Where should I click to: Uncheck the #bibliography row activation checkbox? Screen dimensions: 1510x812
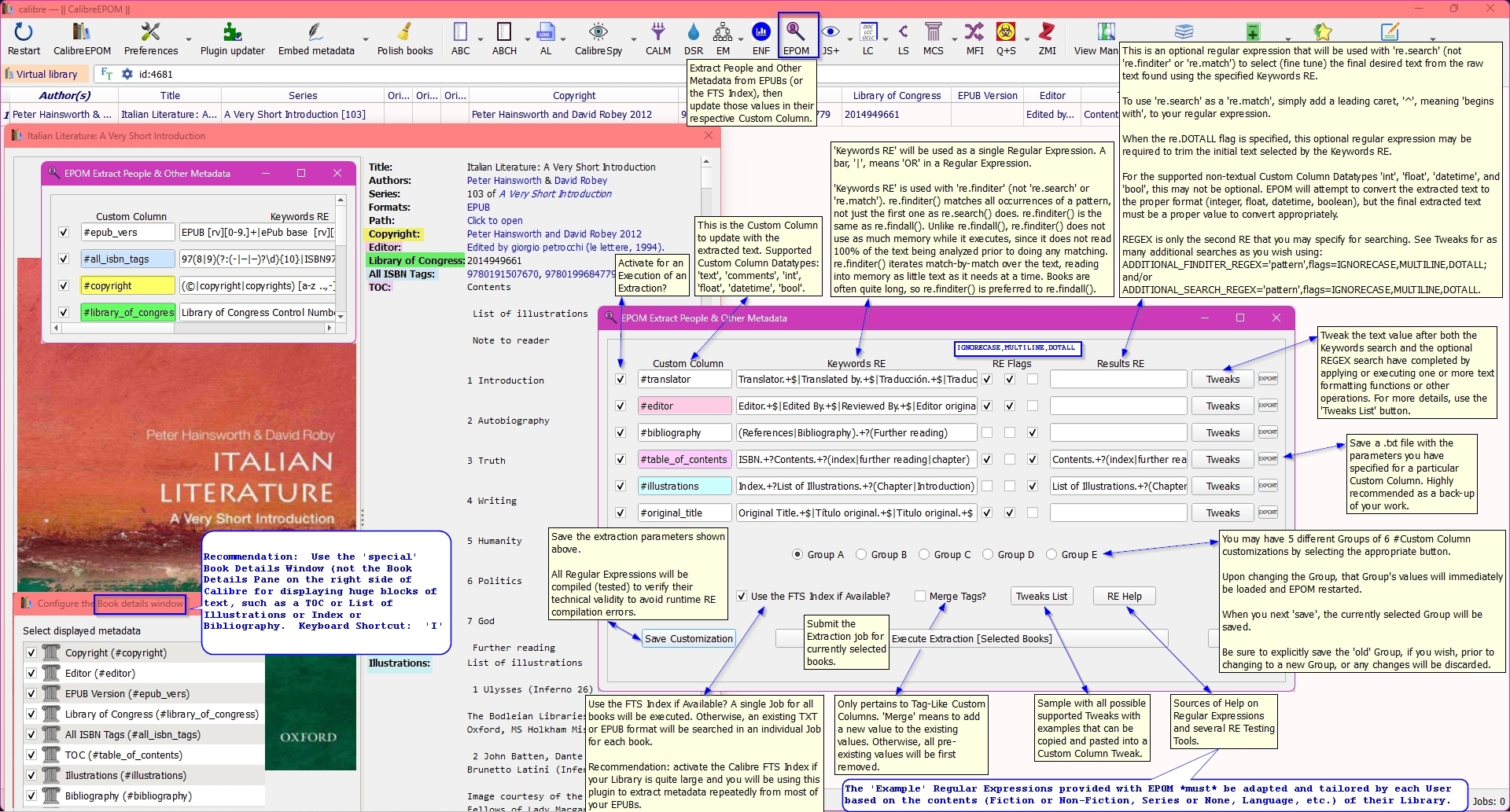click(x=621, y=432)
